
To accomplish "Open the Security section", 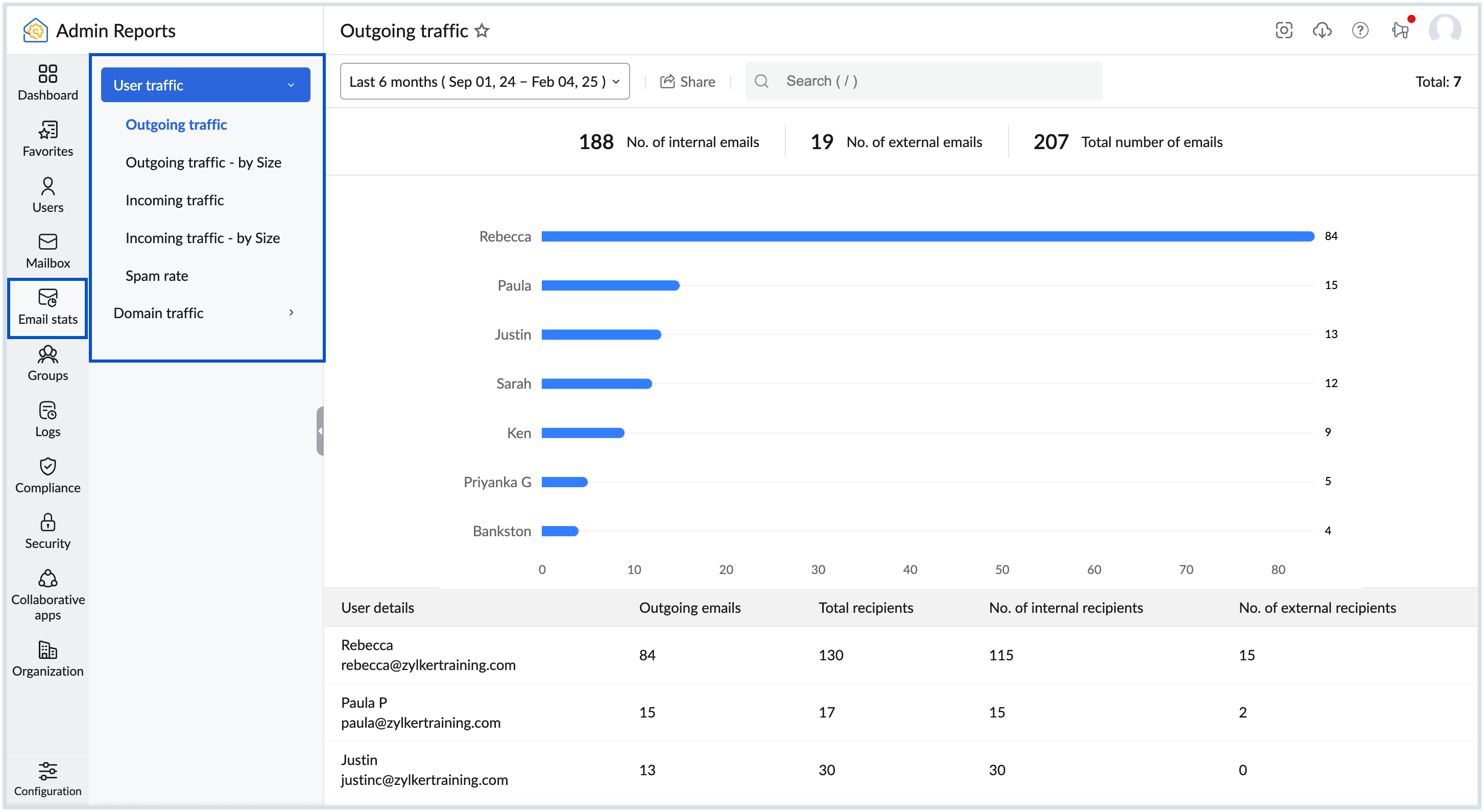I will coord(47,530).
